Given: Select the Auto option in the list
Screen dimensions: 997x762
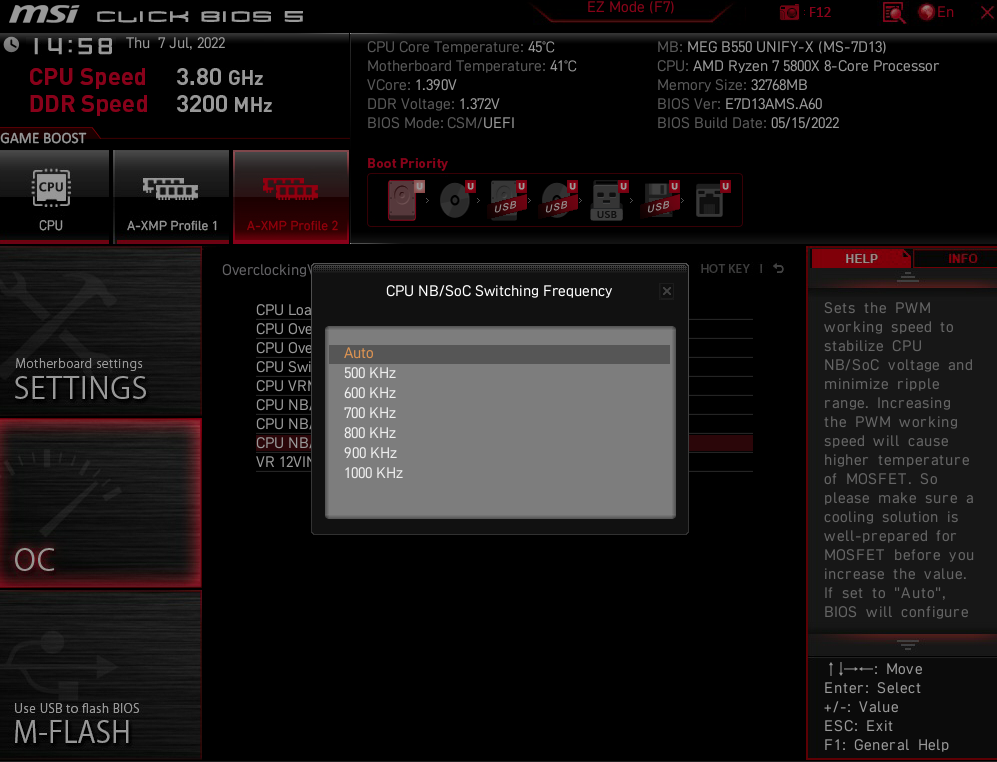Looking at the screenshot, I should [x=499, y=354].
